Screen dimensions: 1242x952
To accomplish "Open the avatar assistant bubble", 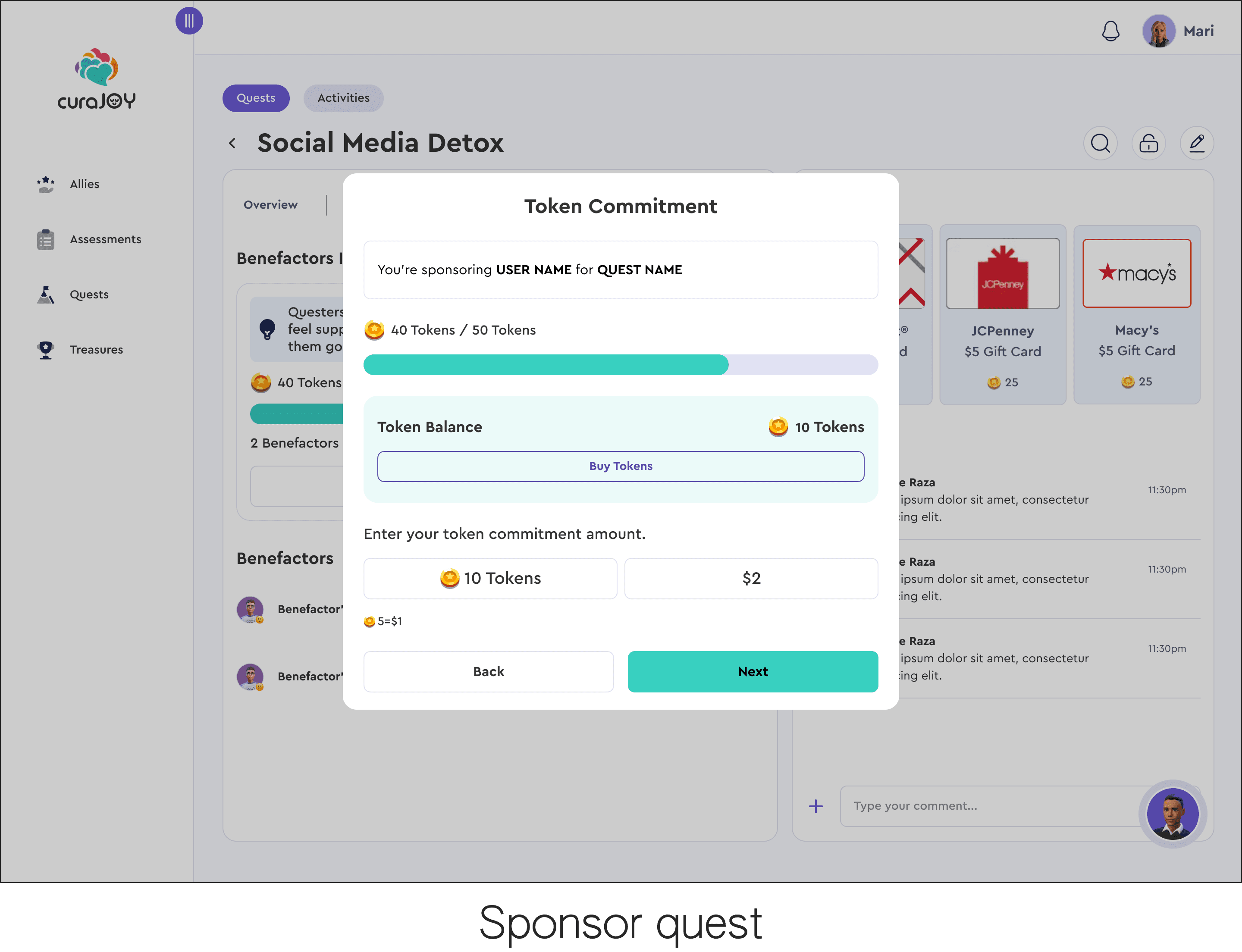I will pos(1172,814).
